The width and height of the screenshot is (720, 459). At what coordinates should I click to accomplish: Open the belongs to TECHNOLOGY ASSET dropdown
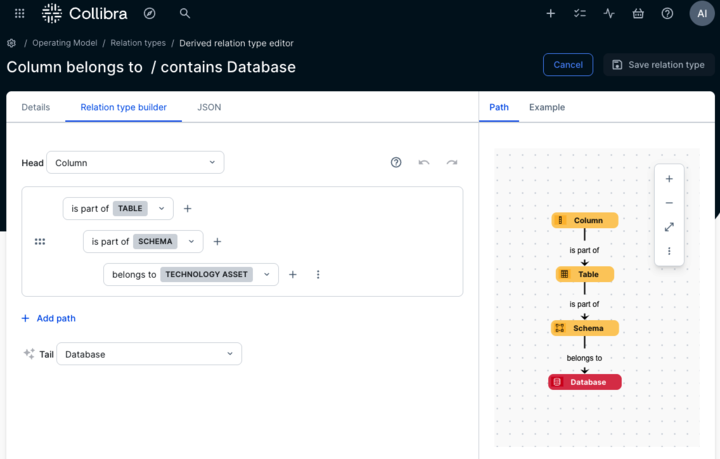[x=191, y=274]
